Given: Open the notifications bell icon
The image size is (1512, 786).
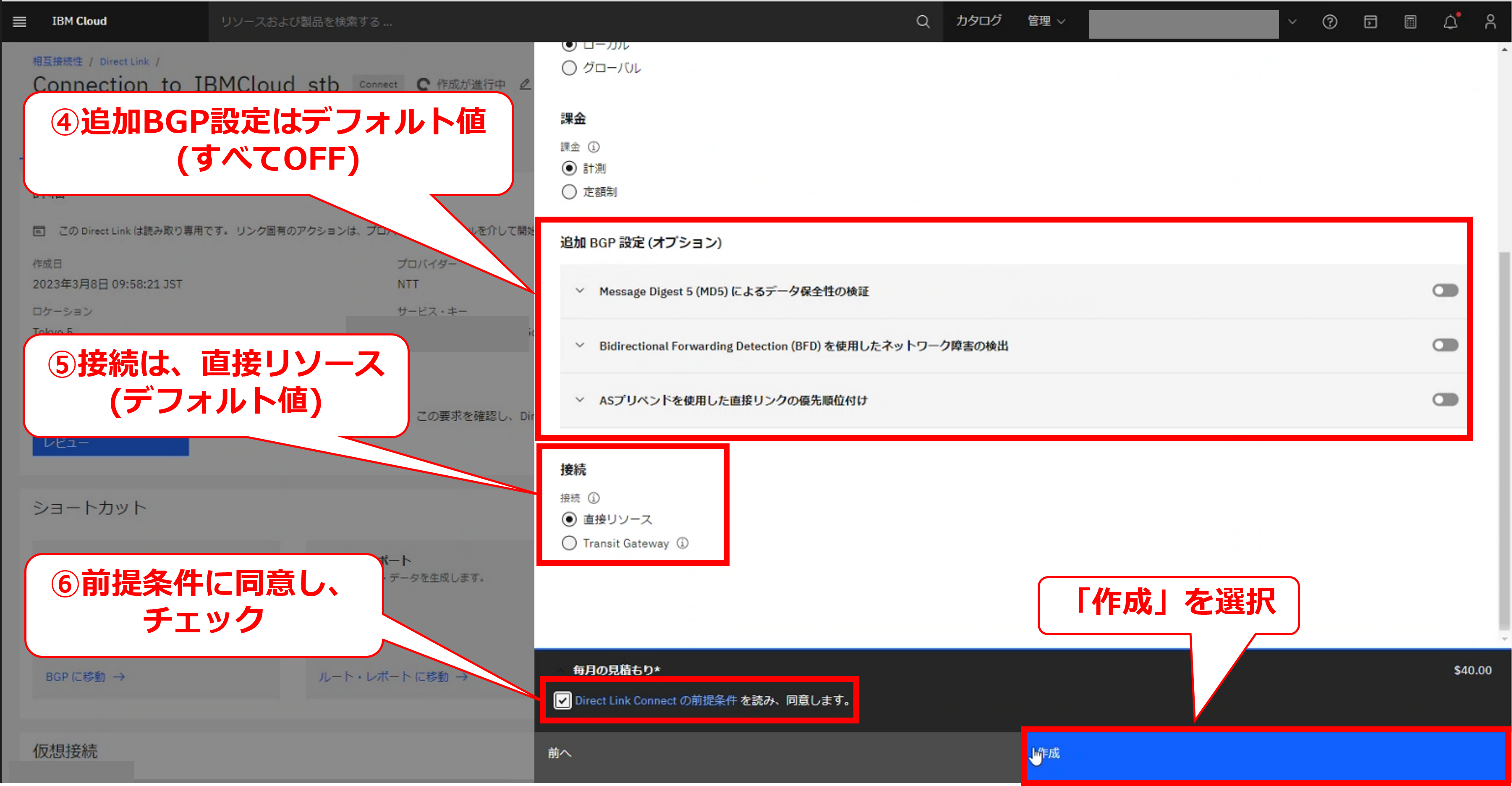Looking at the screenshot, I should [x=1450, y=22].
